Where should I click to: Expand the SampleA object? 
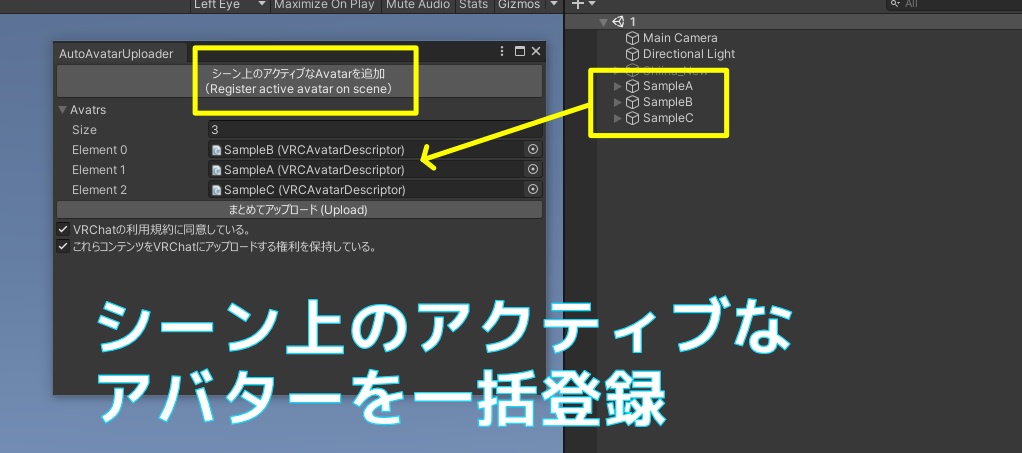(618, 85)
